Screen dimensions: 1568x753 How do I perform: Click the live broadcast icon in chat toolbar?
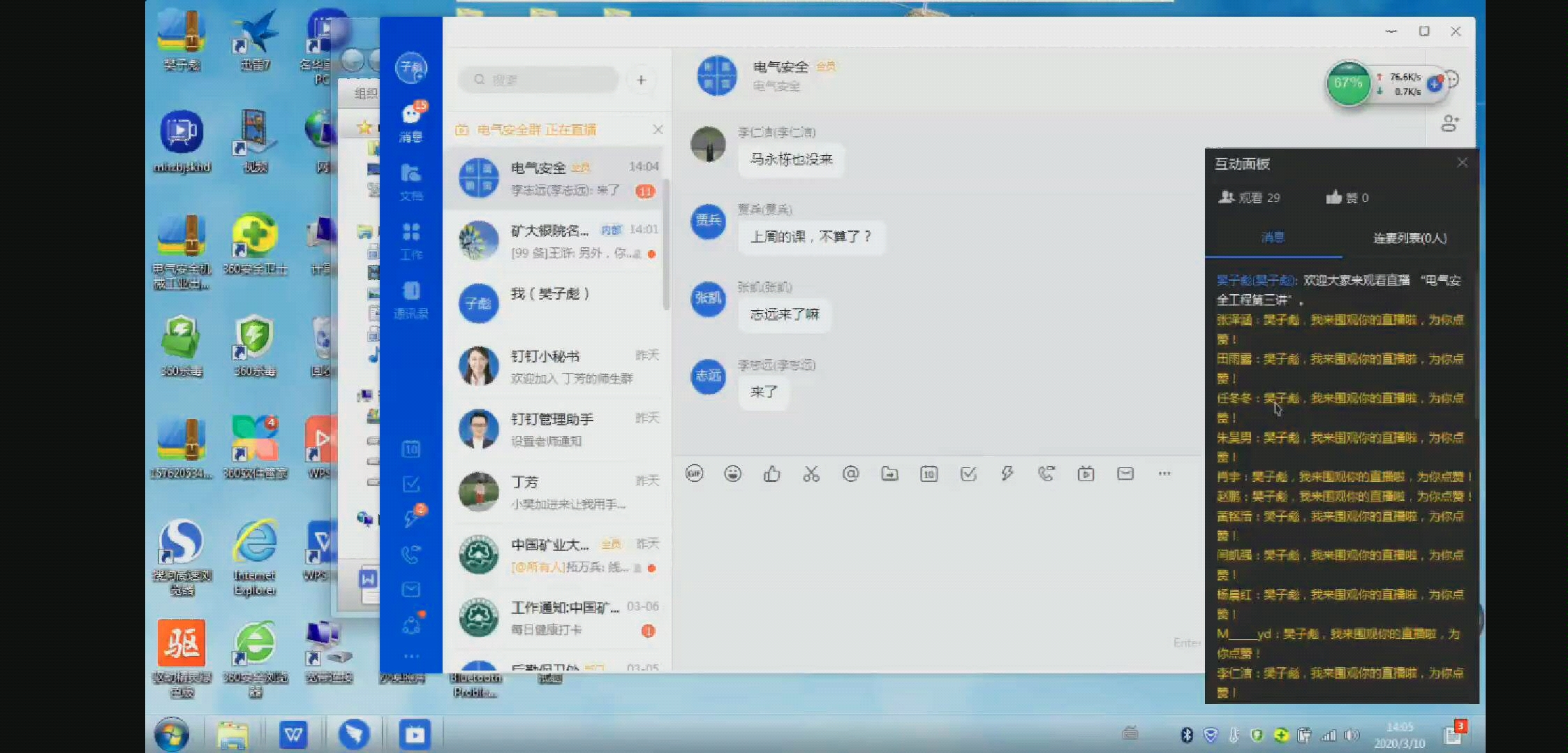1086,474
